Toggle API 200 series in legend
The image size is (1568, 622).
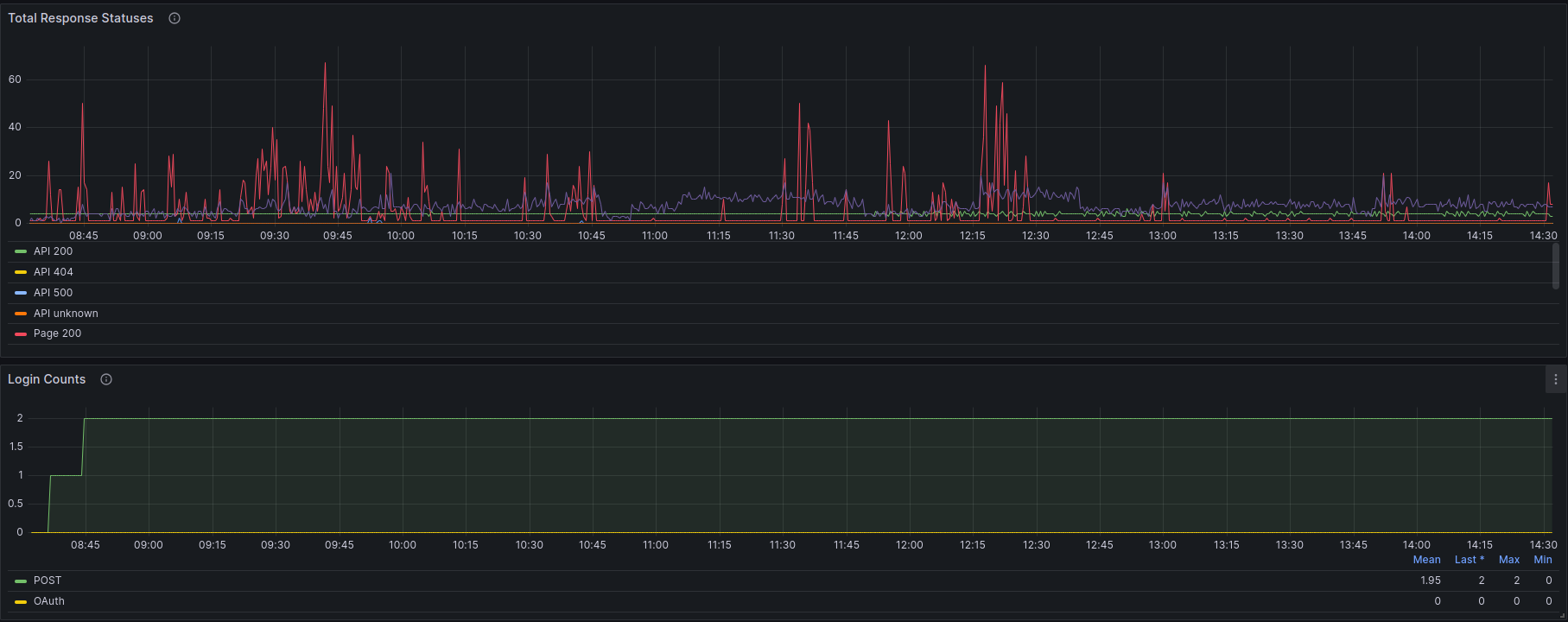(x=53, y=251)
